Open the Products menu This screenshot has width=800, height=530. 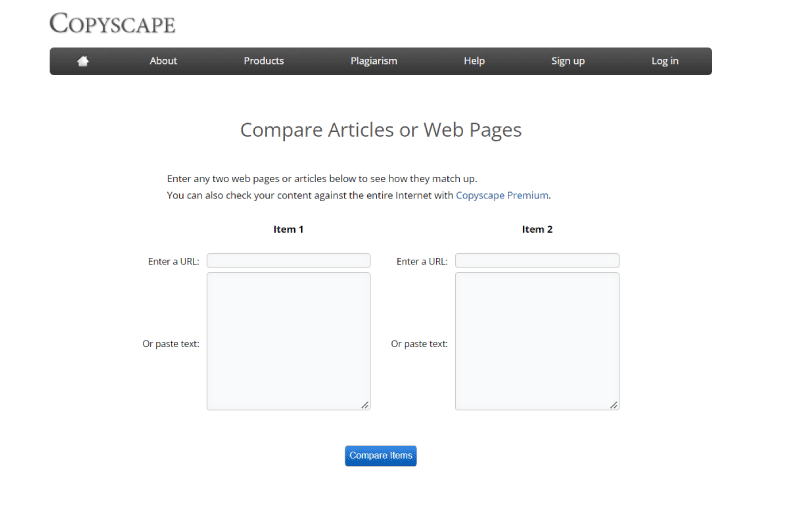pos(264,61)
